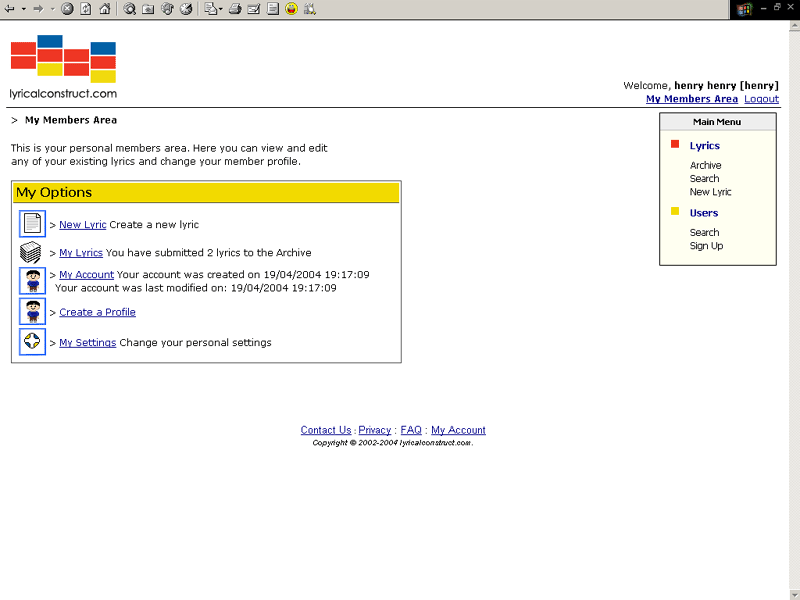The width and height of the screenshot is (800, 600).
Task: Click "Your account was last modified on" line
Action: (x=196, y=288)
